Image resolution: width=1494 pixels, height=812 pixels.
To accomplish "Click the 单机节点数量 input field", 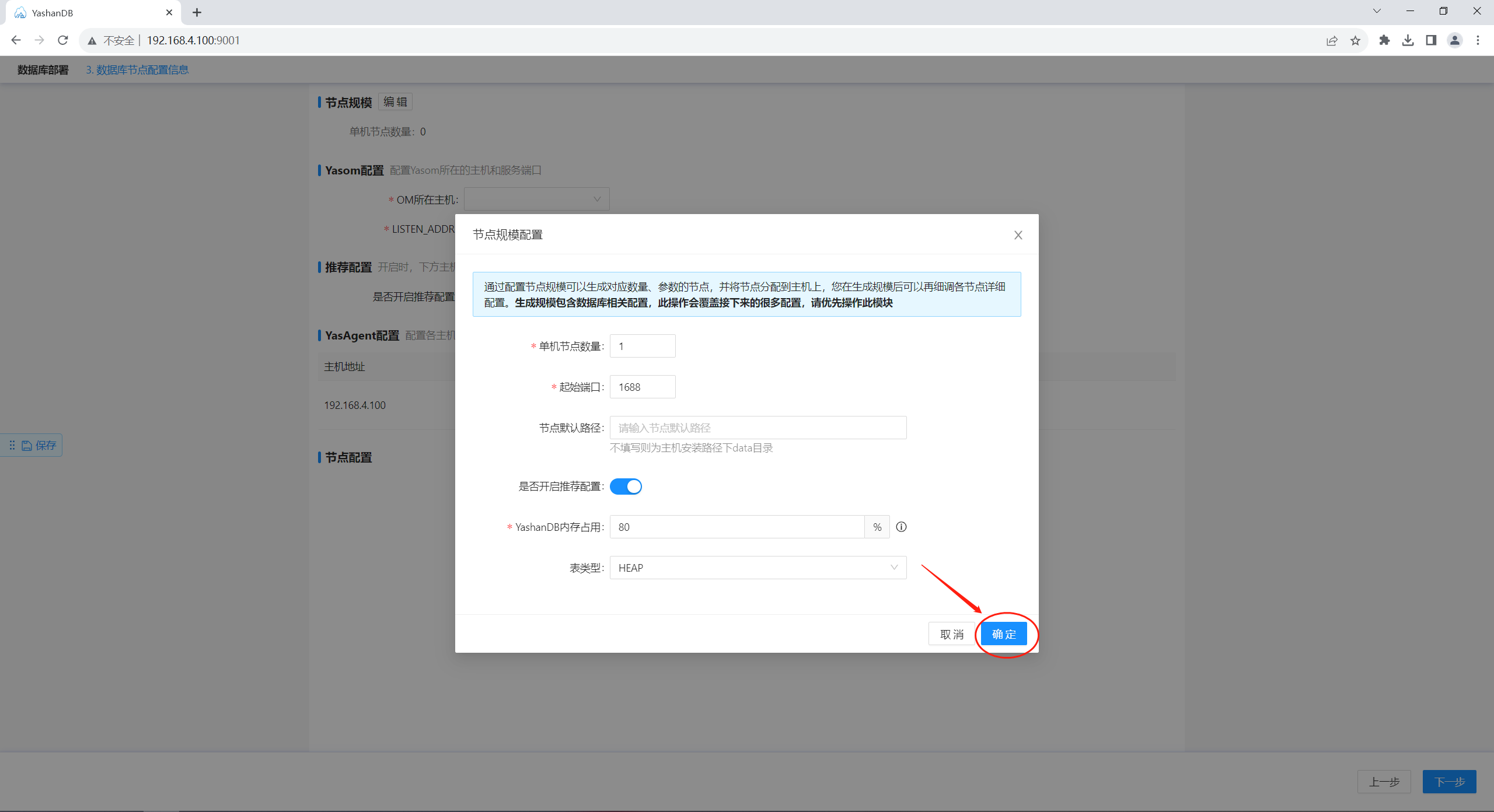I will coord(643,346).
